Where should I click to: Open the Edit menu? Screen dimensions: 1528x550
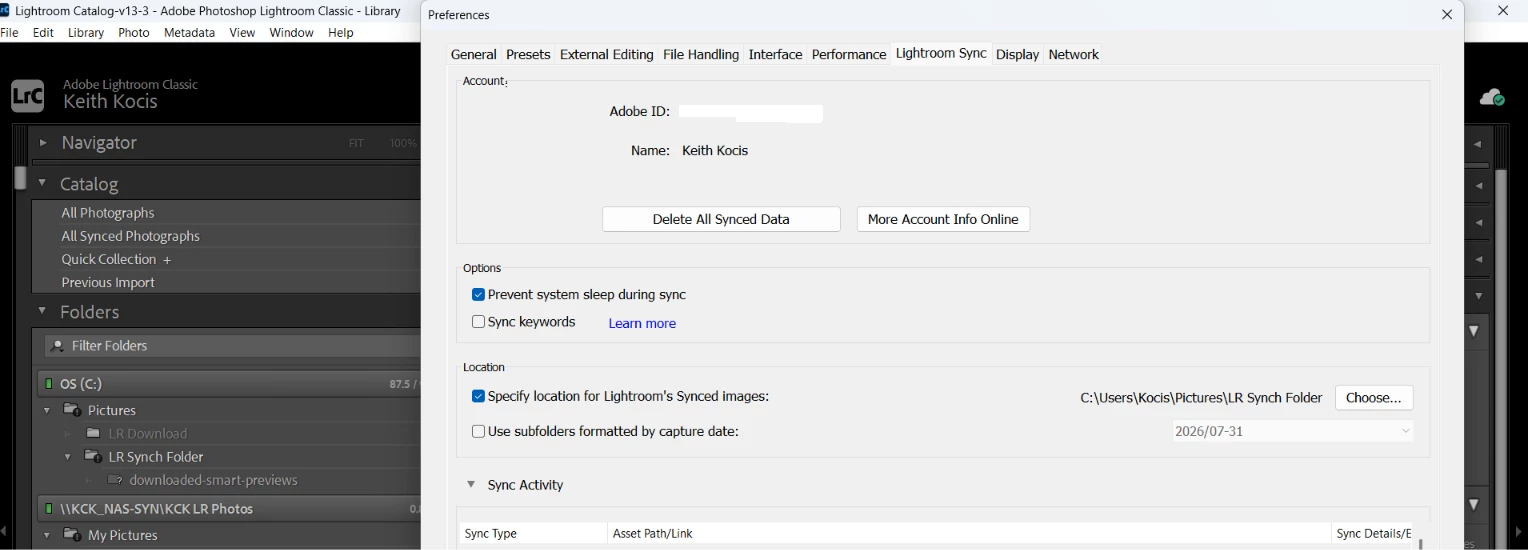pyautogui.click(x=43, y=32)
